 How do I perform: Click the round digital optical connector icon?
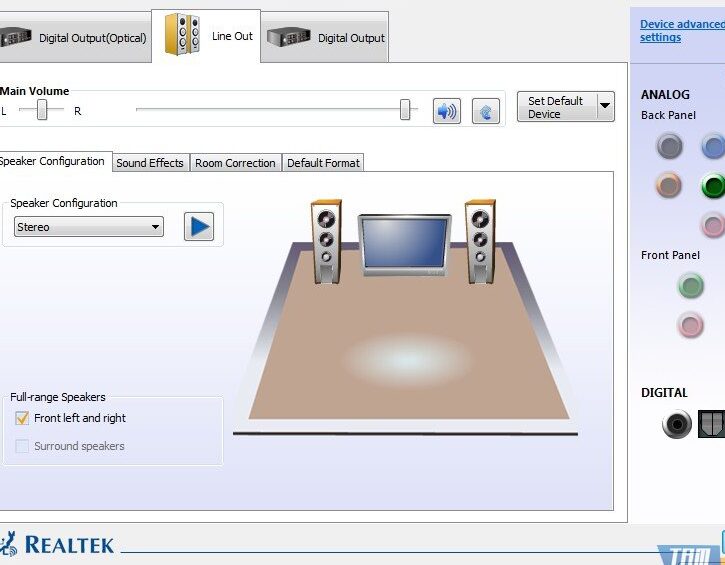point(677,425)
